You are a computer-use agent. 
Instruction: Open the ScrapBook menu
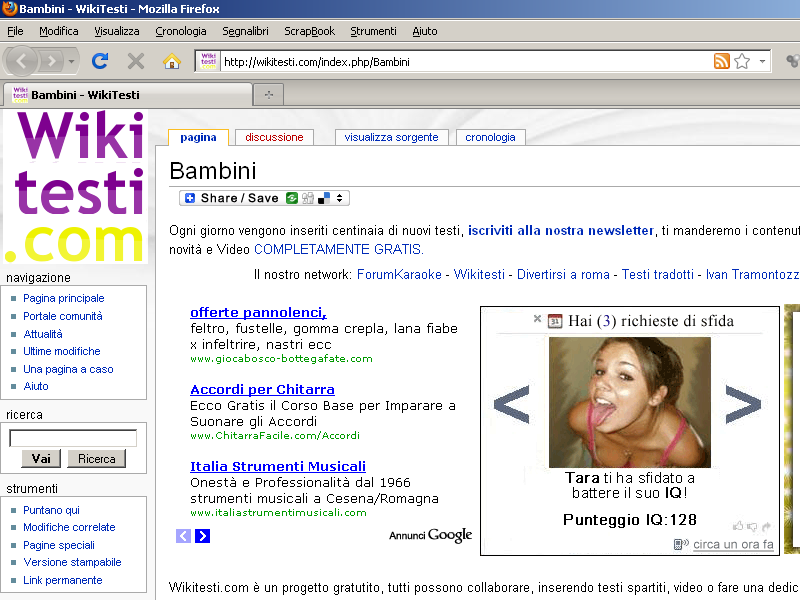pos(309,31)
